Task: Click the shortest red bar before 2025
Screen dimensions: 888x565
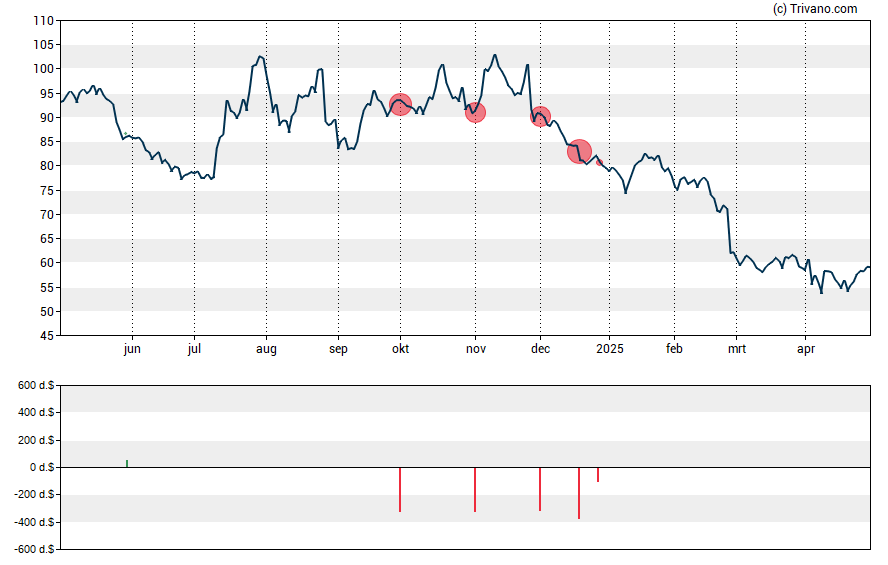Action: point(598,475)
